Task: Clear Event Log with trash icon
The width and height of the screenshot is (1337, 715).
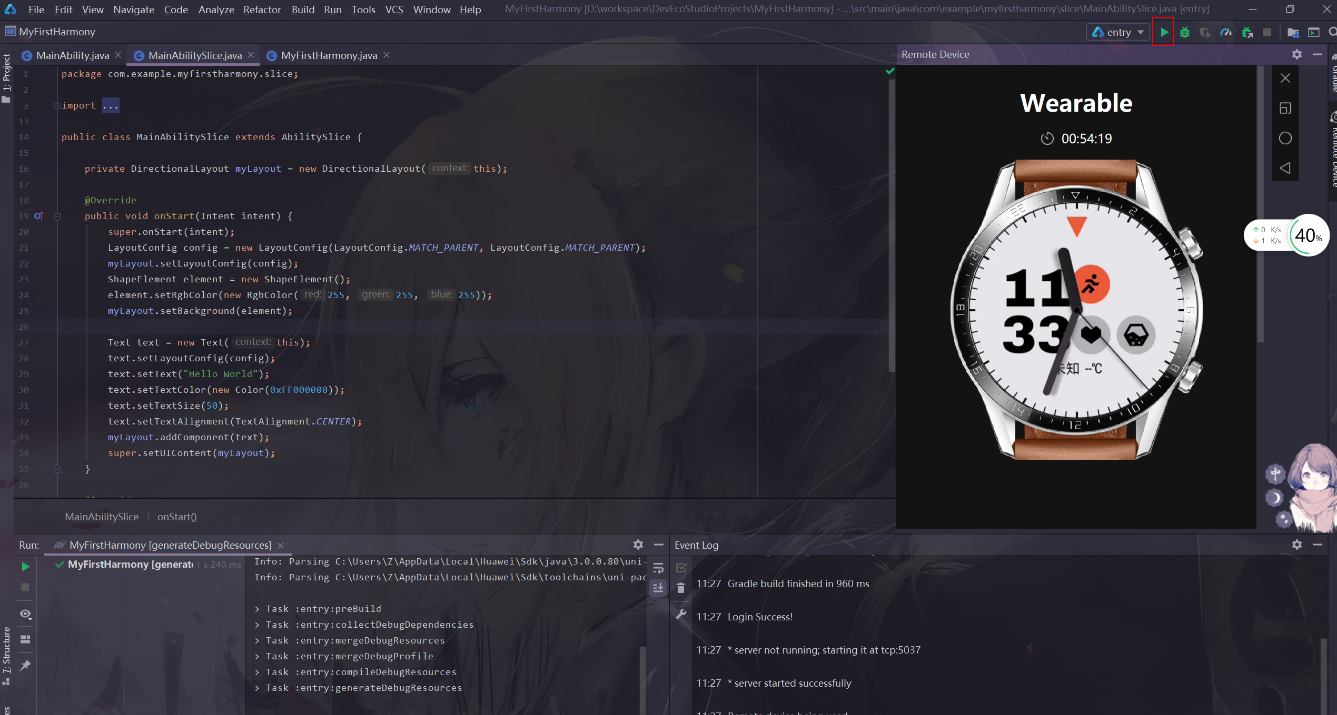Action: coord(681,588)
